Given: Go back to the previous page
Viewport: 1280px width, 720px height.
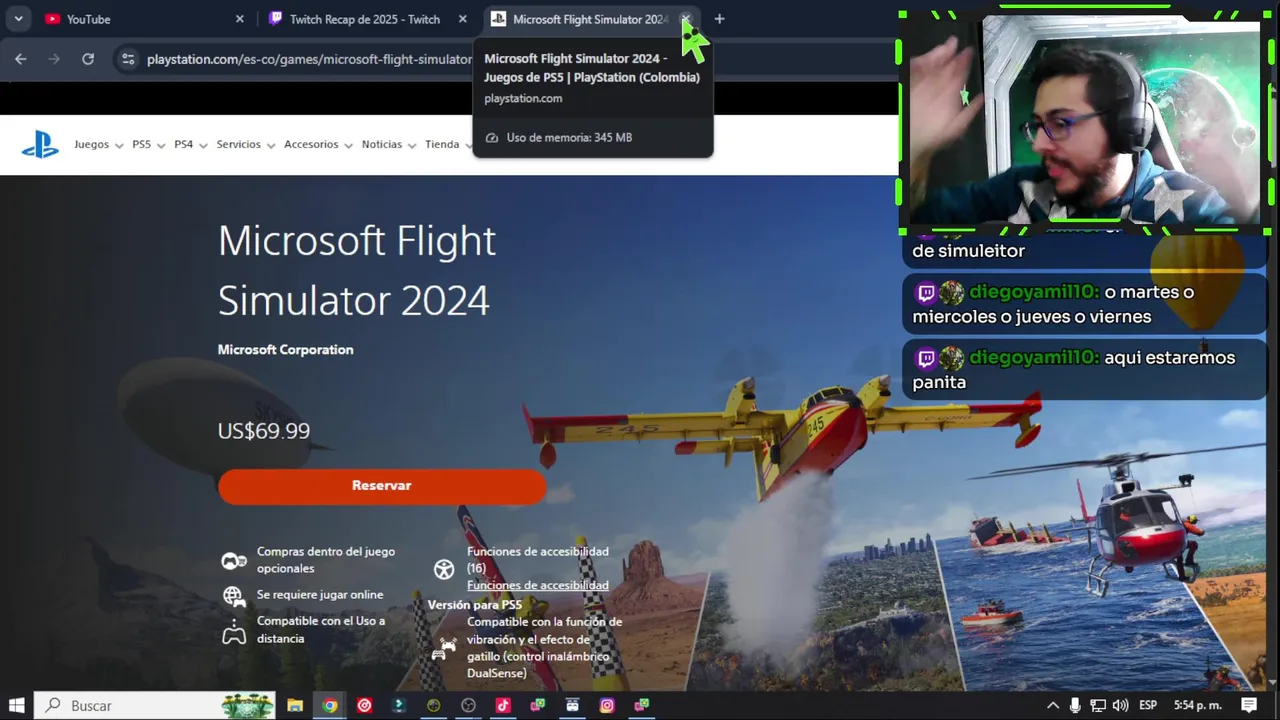Looking at the screenshot, I should click(21, 59).
